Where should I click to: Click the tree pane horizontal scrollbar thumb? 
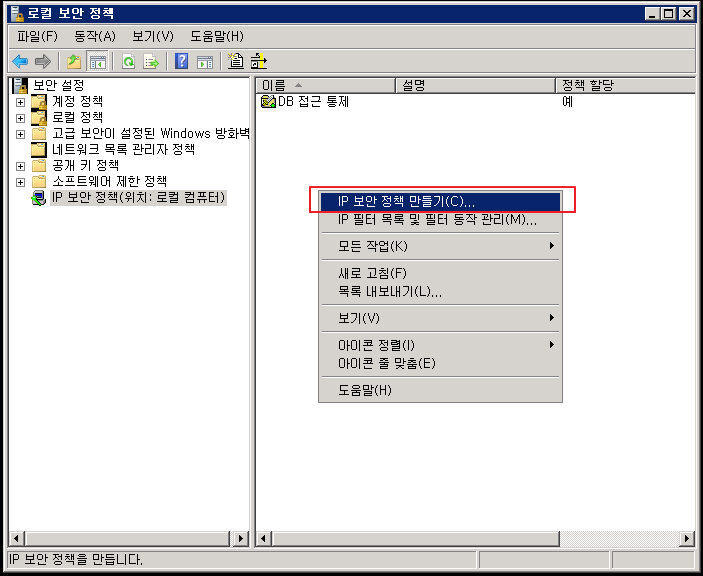[128, 538]
